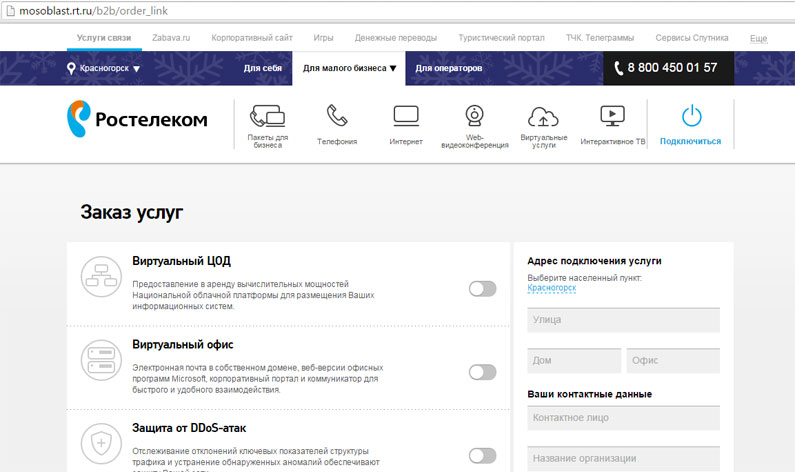This screenshot has width=795, height=472.
Task: Select the Для операторов tab
Action: coord(449,69)
